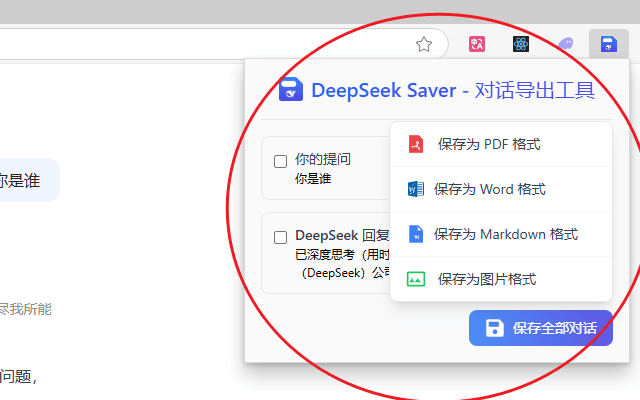Viewport: 640px width, 400px height.
Task: Pick 保存为 Markdown 格式 option
Action: pyautogui.click(x=505, y=234)
